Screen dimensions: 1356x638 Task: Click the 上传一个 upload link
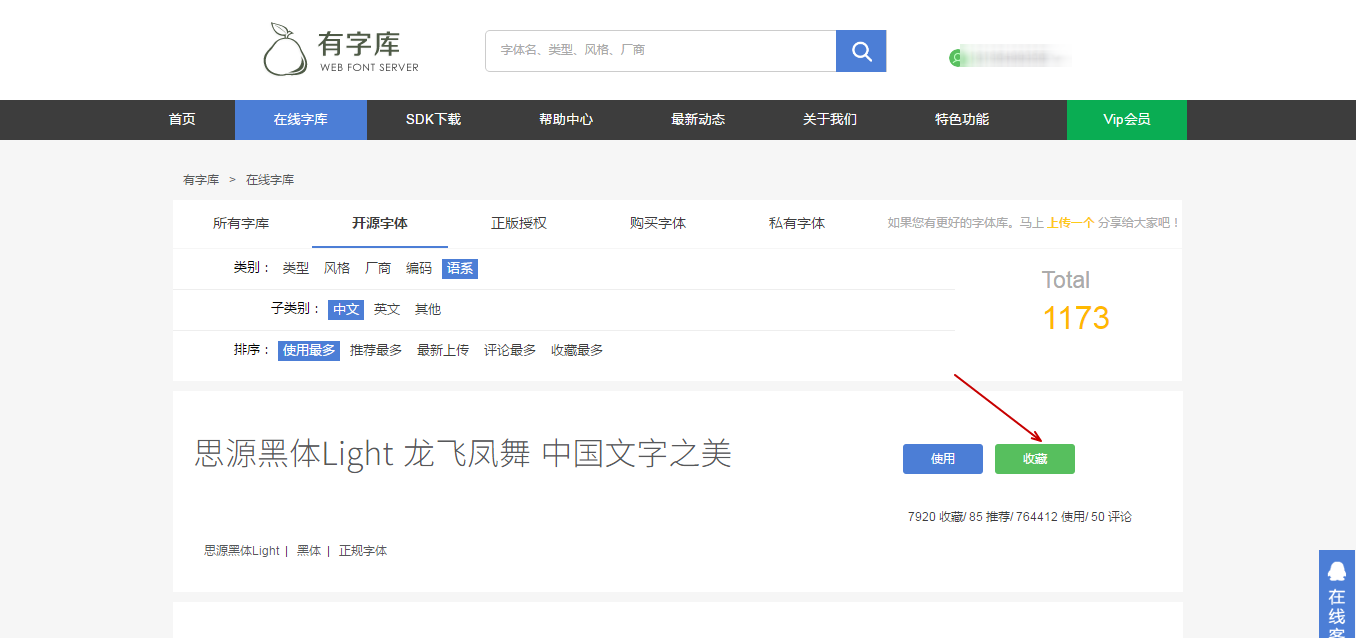coord(1070,223)
